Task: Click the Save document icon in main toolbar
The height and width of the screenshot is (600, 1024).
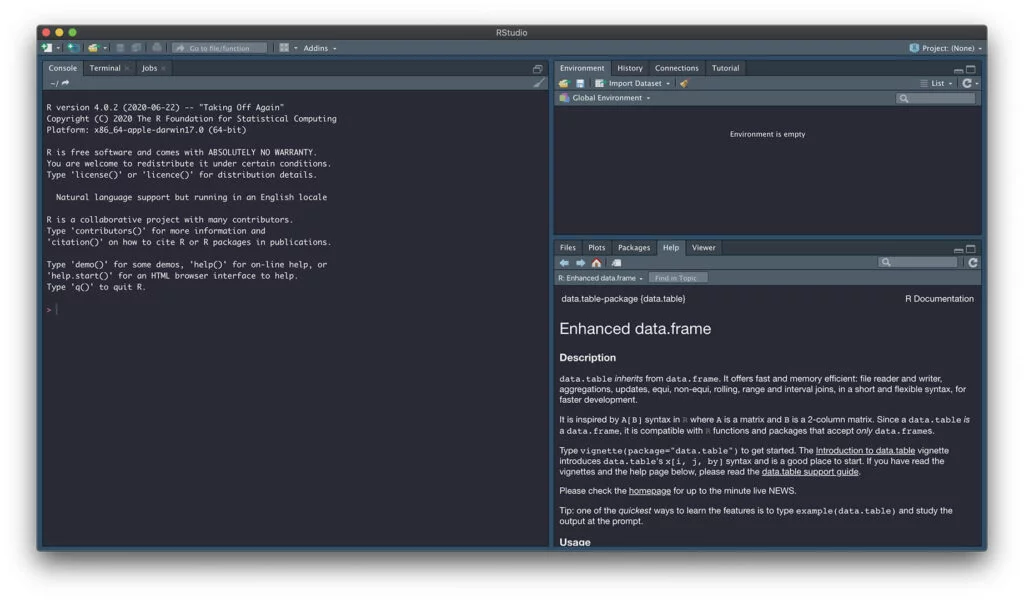Action: [x=120, y=48]
